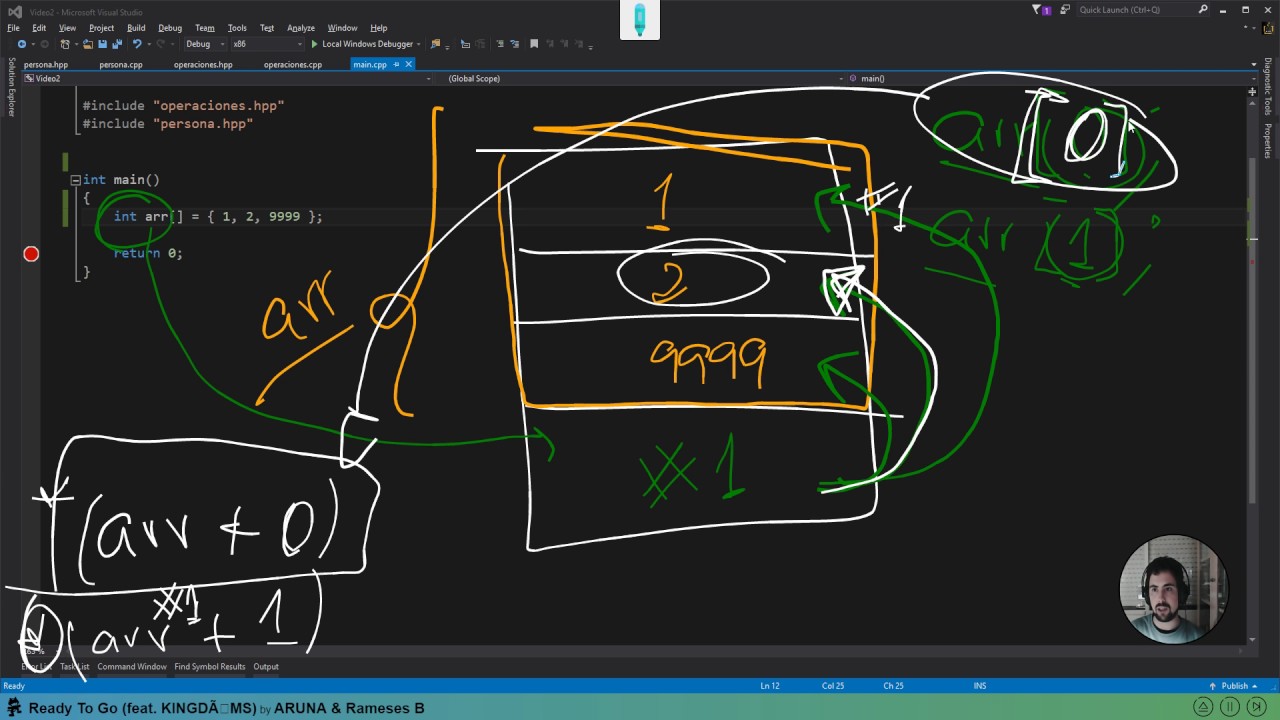Click the toolbar icon right of Find in Files
This screenshot has width=1280, height=720.
click(x=465, y=44)
